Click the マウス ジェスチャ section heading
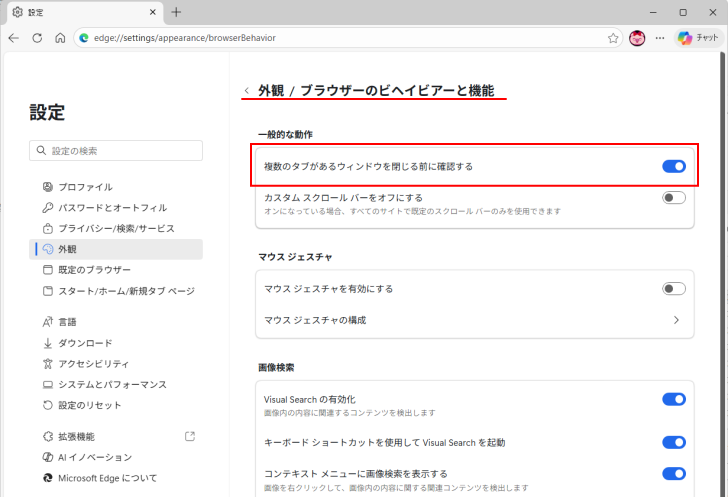Image resolution: width=728 pixels, height=497 pixels. click(295, 257)
